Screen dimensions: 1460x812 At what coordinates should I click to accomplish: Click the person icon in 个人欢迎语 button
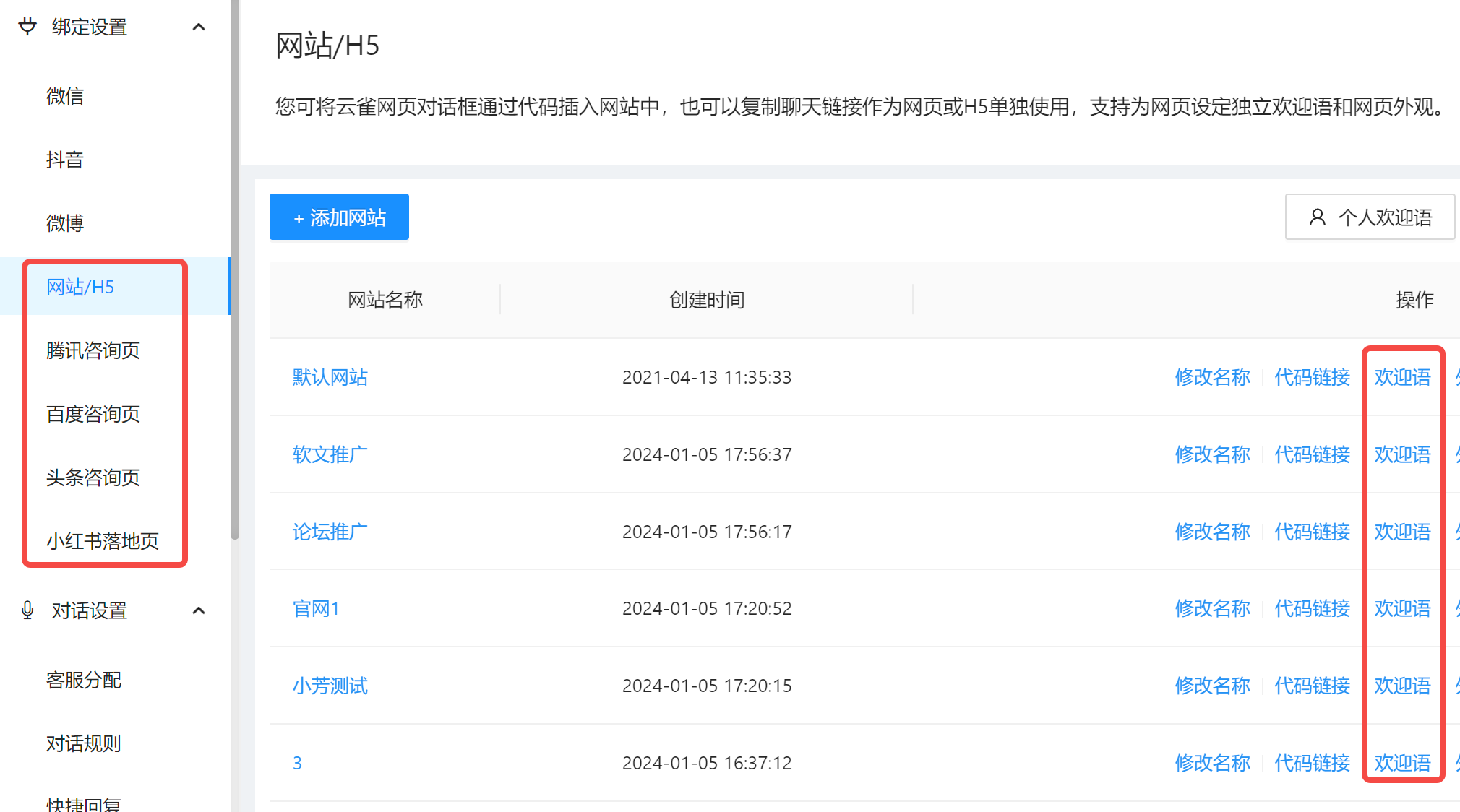pyautogui.click(x=1317, y=217)
